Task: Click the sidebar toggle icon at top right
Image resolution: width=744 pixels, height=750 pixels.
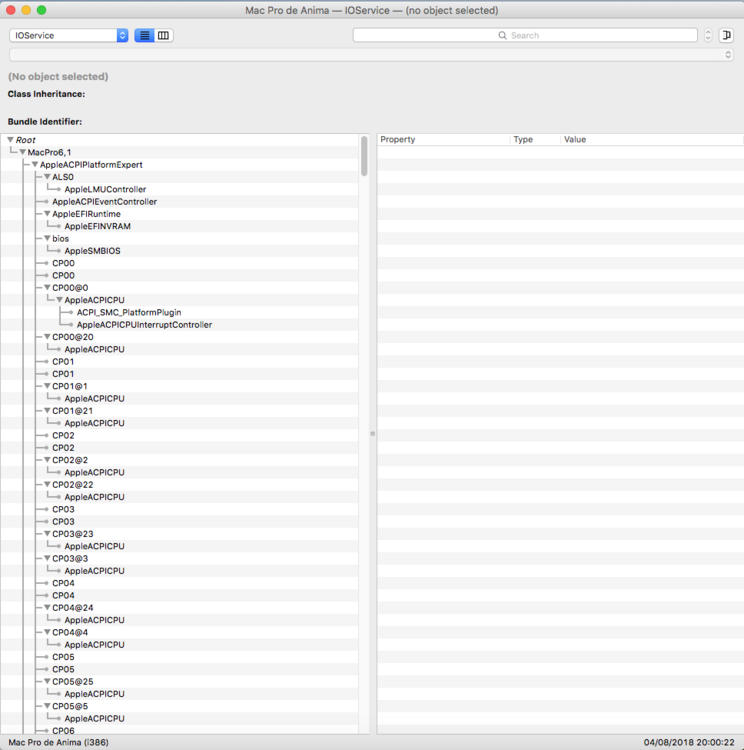Action: 727,35
